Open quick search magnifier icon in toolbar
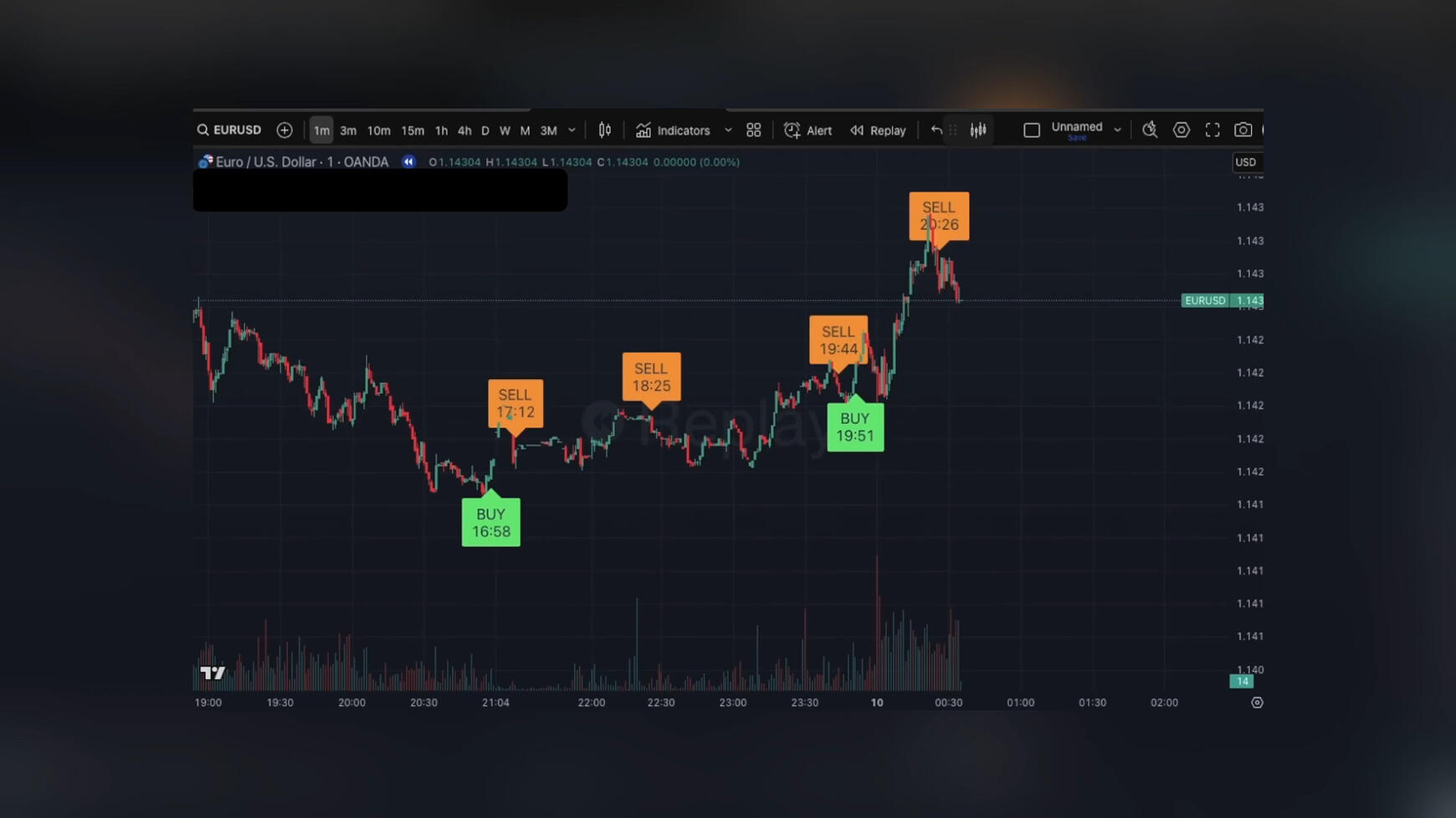The width and height of the screenshot is (1456, 818). tap(1150, 130)
